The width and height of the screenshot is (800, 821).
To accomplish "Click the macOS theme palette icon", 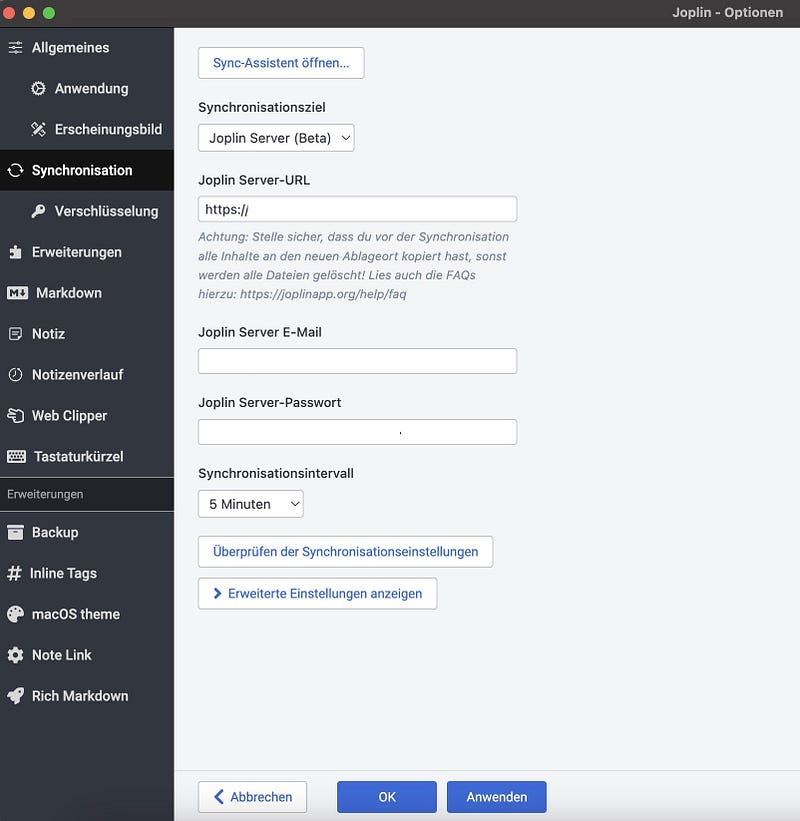I will click(x=15, y=614).
